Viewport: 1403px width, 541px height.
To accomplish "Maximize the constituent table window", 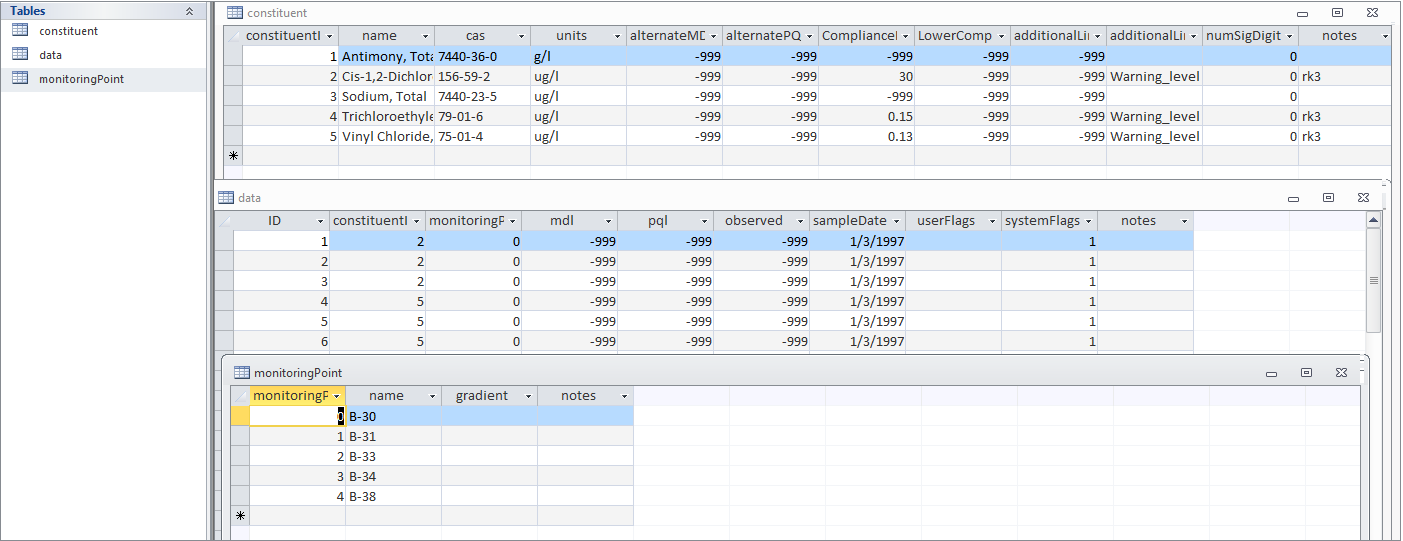I will tap(1337, 13).
